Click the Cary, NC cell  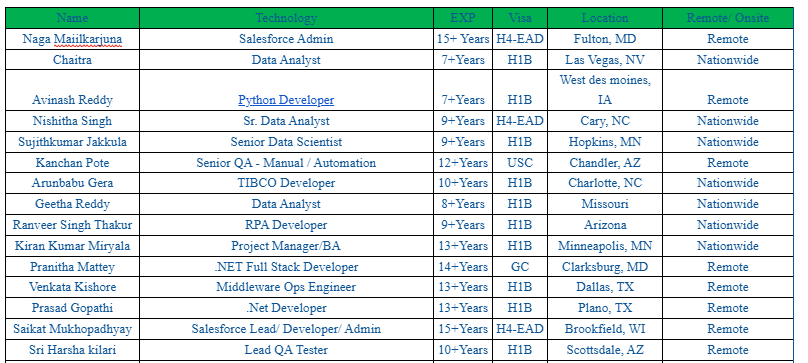[x=605, y=121]
